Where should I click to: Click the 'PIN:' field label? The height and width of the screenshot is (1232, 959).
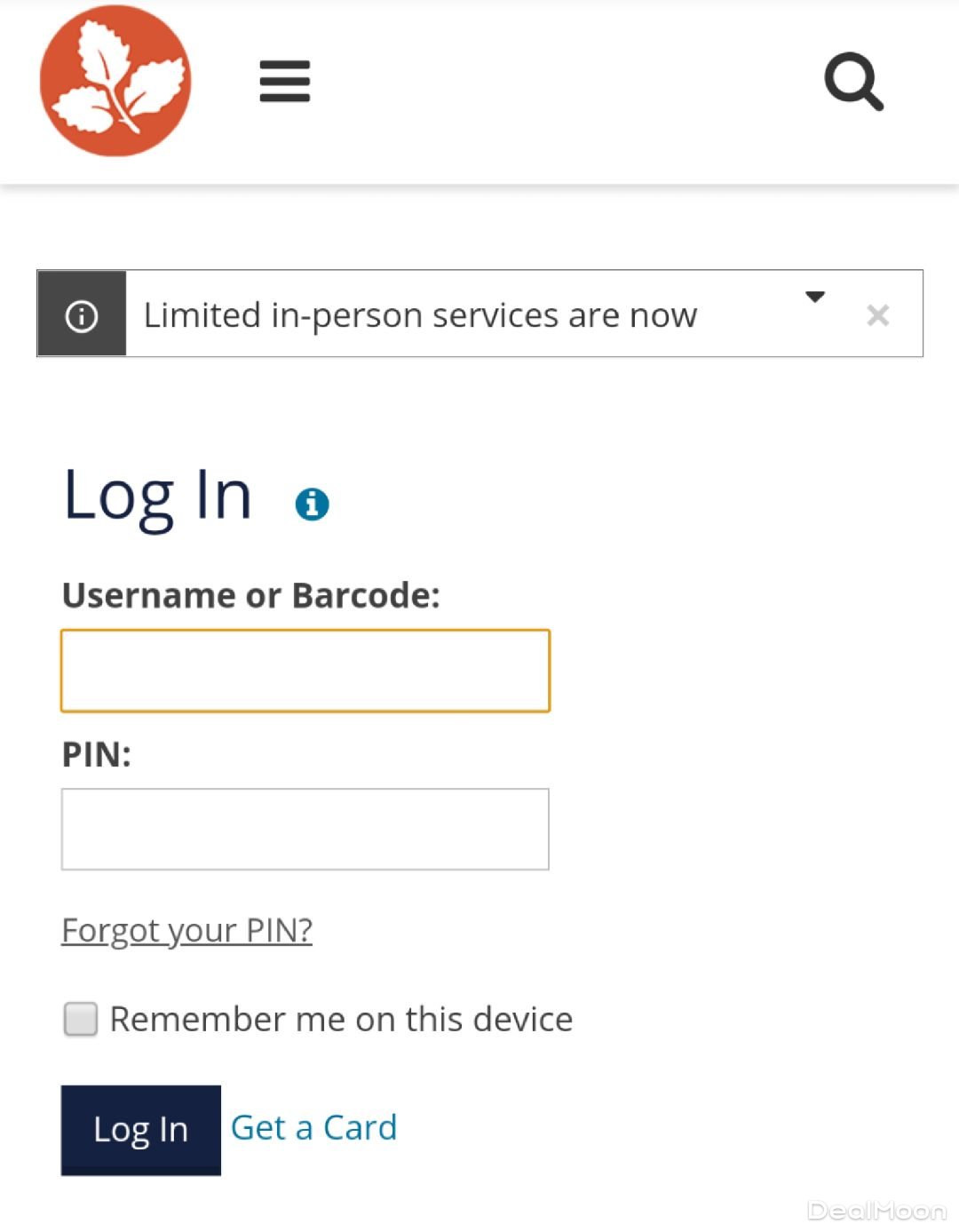96,754
